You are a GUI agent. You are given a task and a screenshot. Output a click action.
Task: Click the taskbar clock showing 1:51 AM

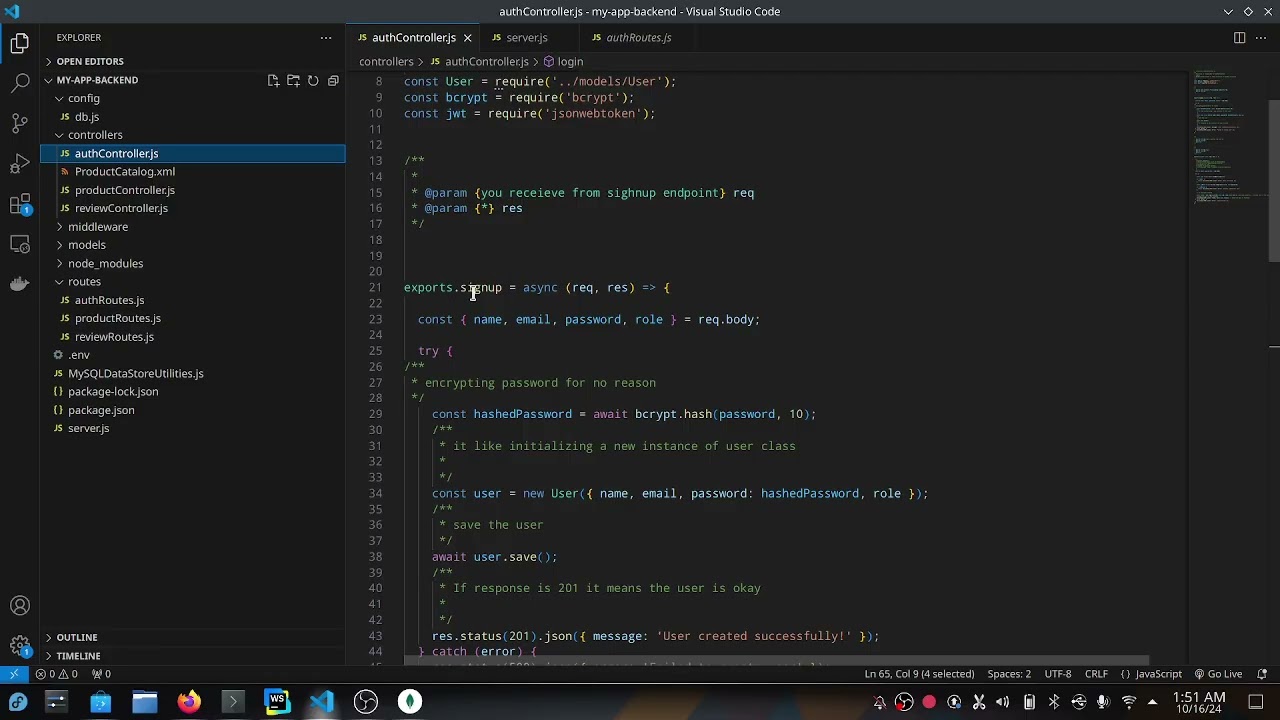coord(1199,702)
